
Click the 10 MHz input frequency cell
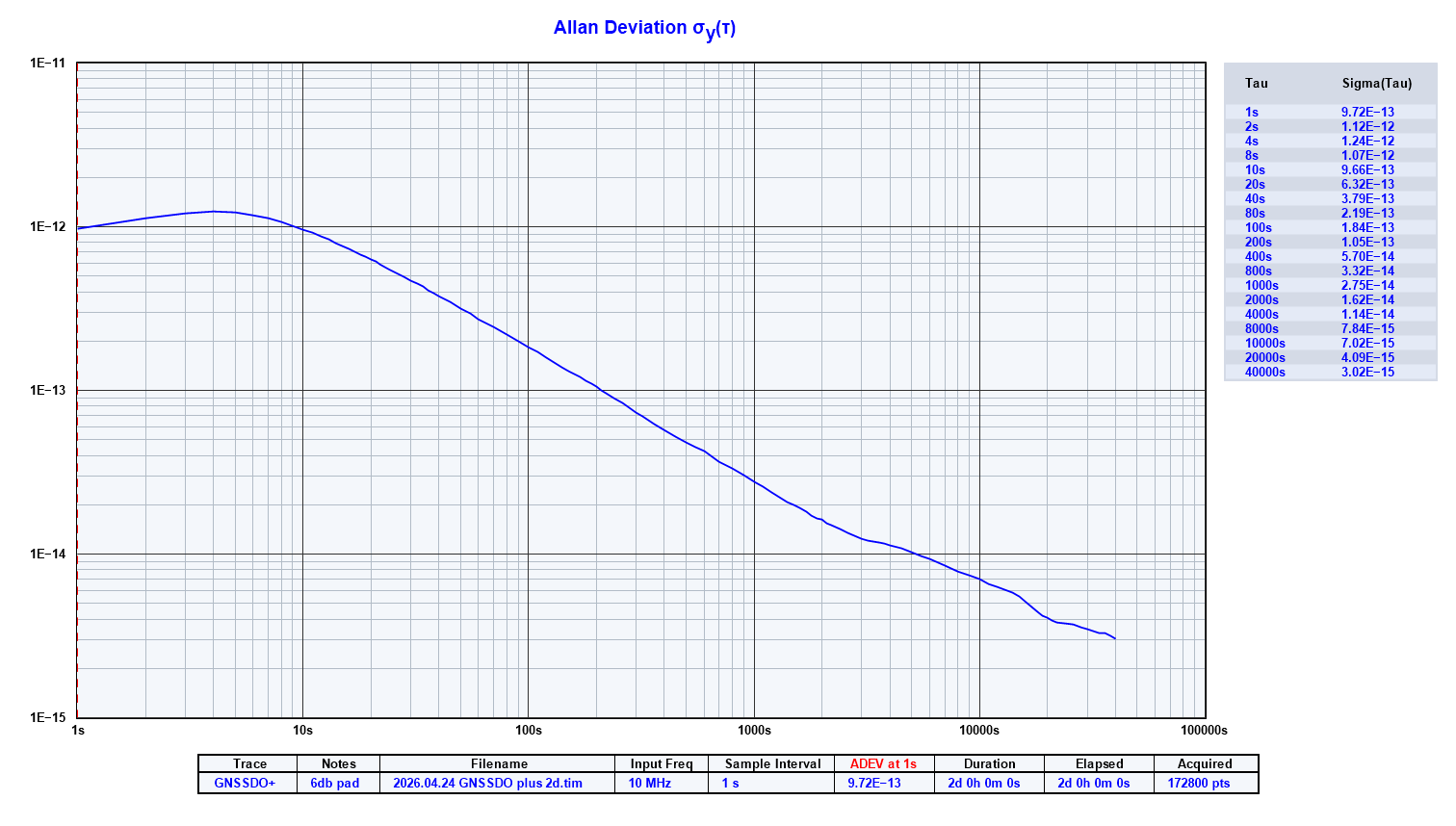[650, 783]
